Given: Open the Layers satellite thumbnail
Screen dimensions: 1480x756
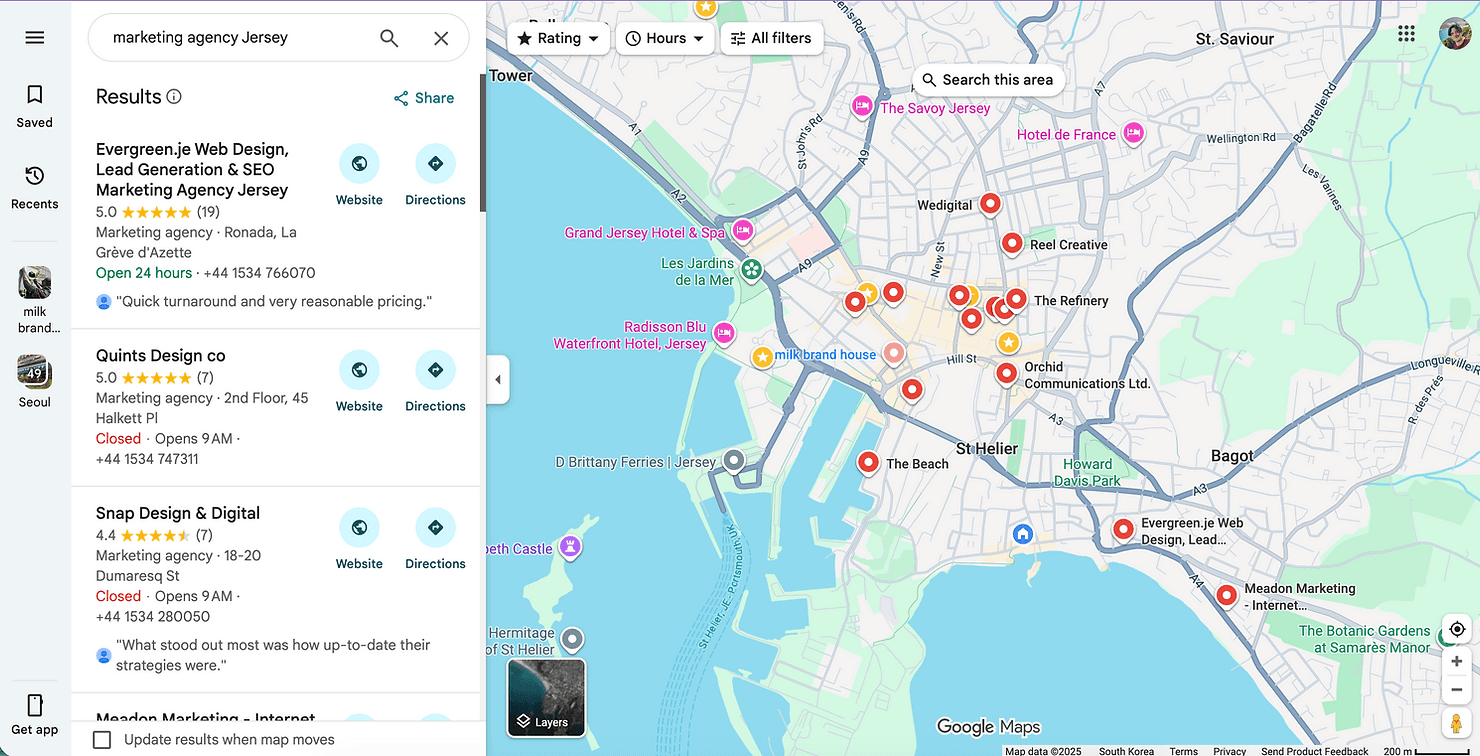Looking at the screenshot, I should tap(545, 697).
